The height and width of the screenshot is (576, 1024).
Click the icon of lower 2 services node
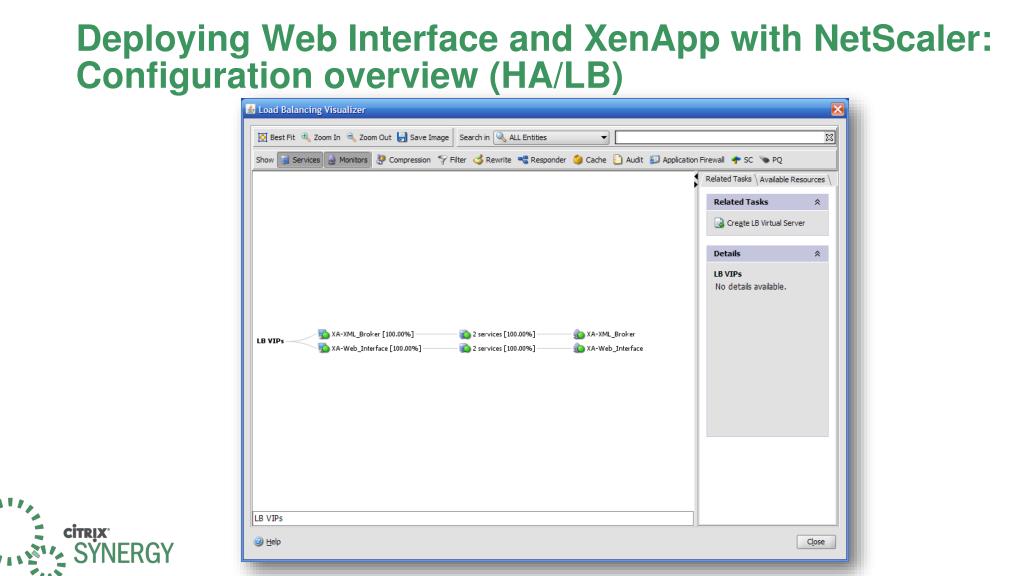(x=465, y=349)
